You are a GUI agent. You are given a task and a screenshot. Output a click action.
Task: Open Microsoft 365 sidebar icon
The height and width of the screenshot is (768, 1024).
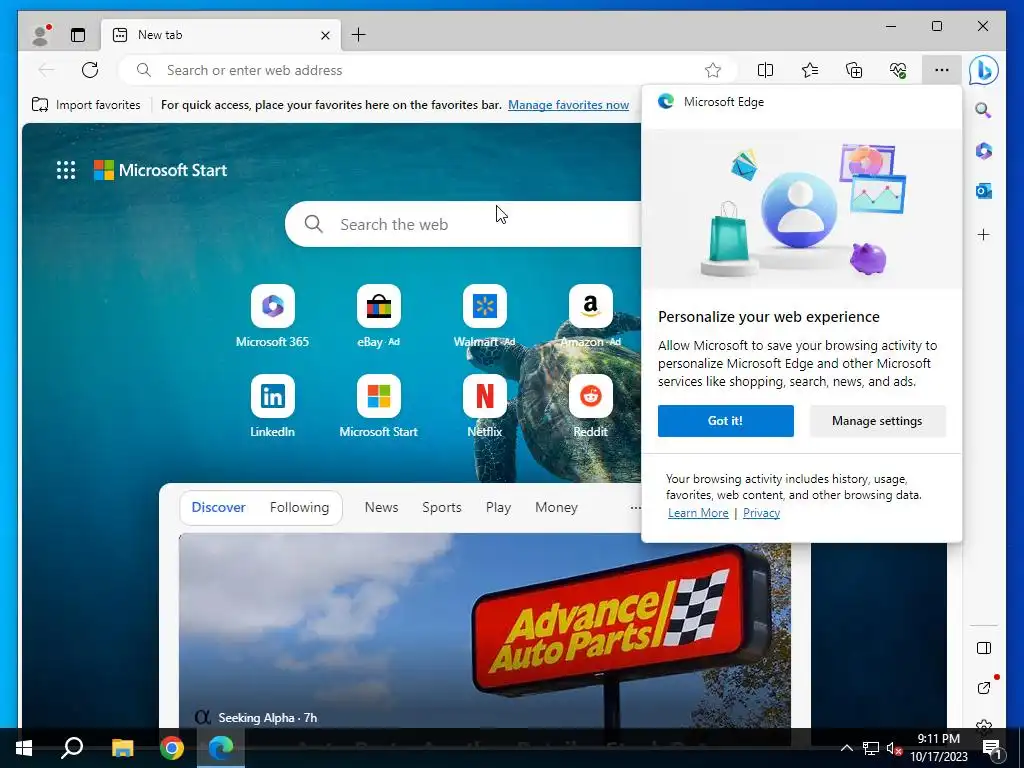tap(984, 151)
